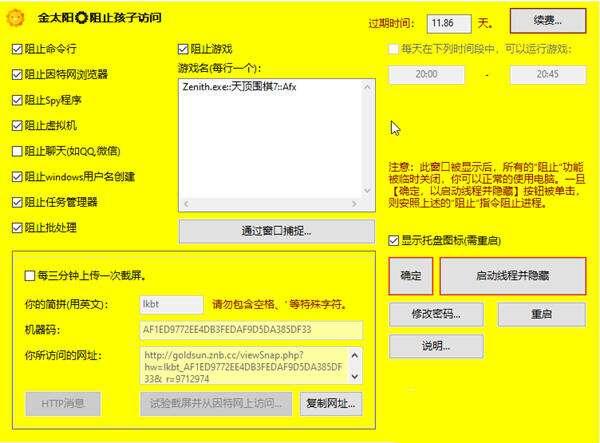
Task: Enable 阻止聊天(如QQ,微信) checkbox
Action: (17, 151)
